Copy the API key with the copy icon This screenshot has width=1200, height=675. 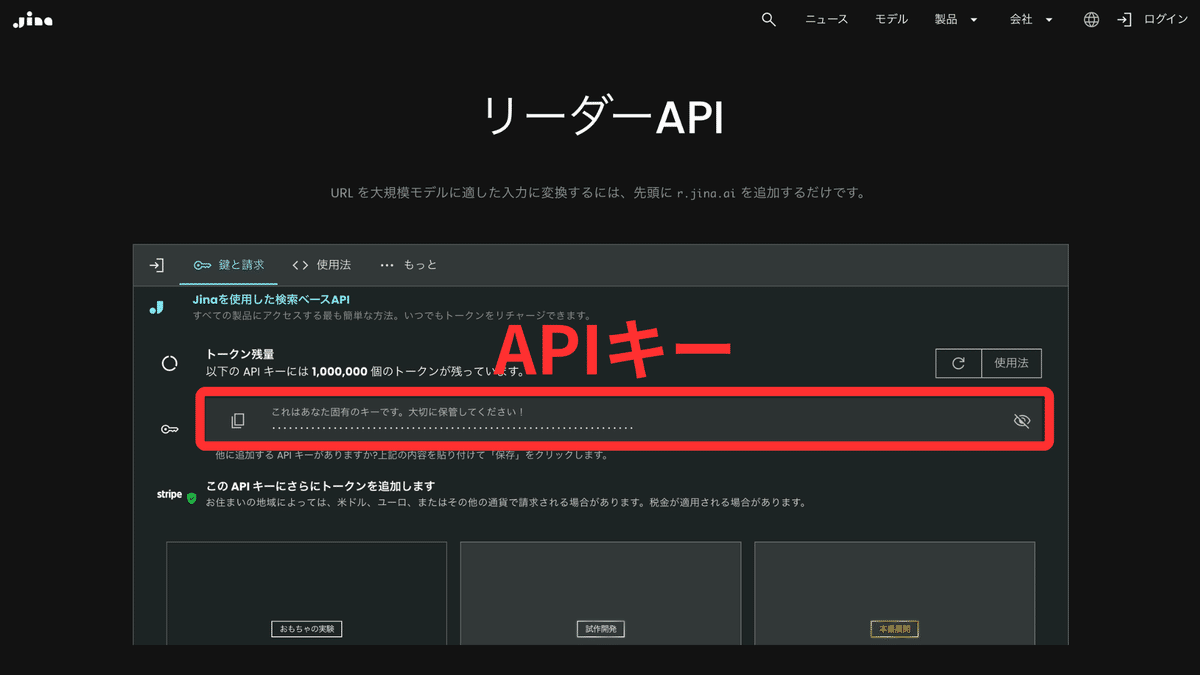point(238,420)
